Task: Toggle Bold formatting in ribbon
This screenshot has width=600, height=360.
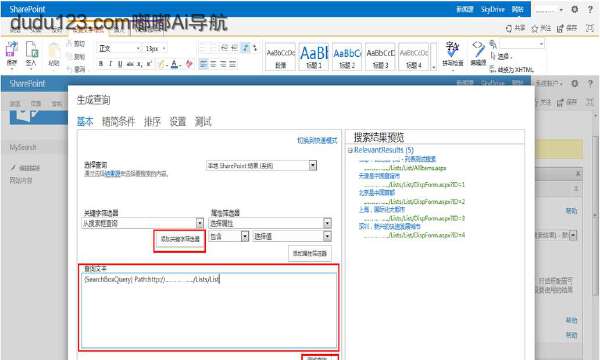Action: tap(101, 64)
